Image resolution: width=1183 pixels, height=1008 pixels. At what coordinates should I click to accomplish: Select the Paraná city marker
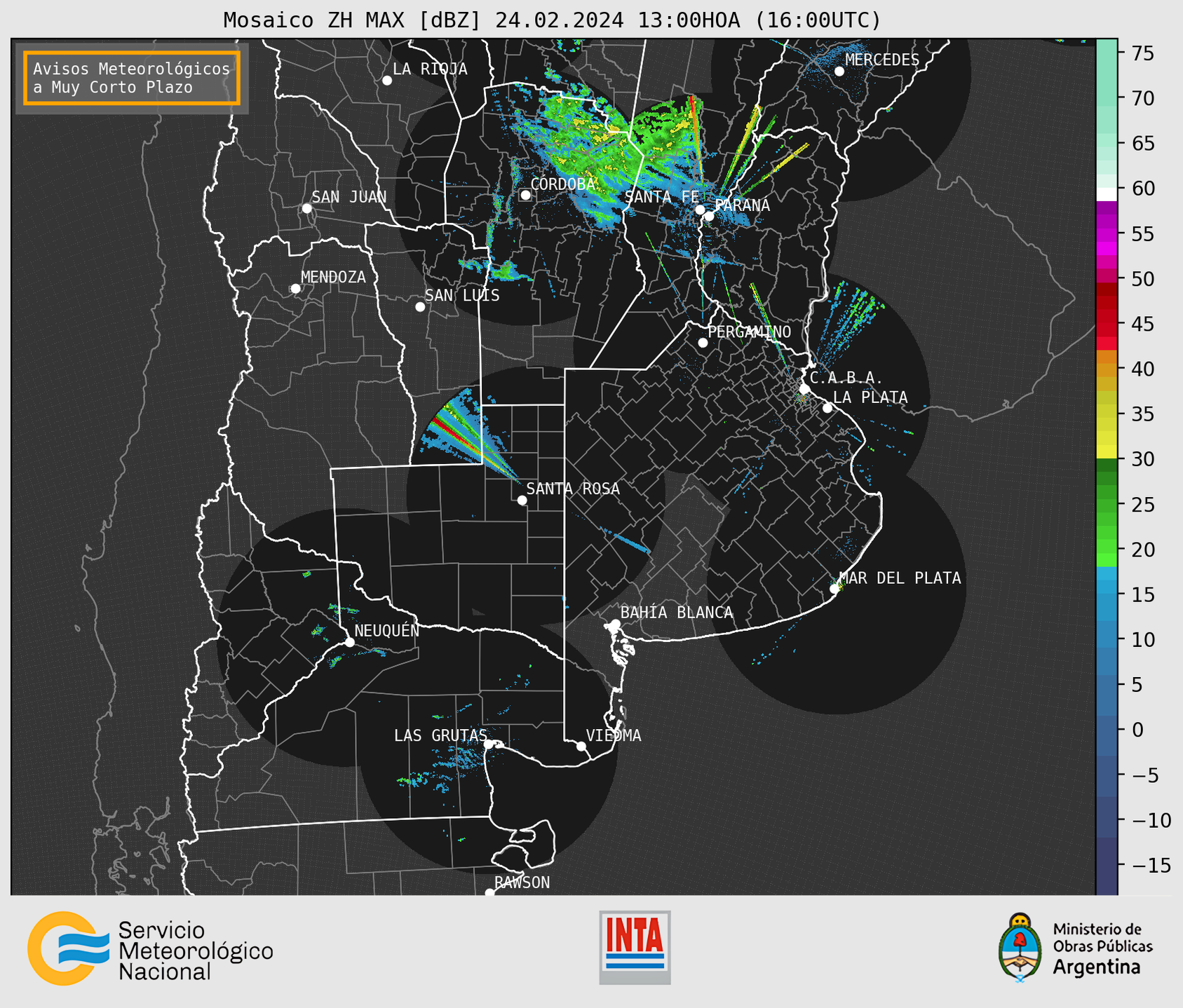[x=710, y=216]
